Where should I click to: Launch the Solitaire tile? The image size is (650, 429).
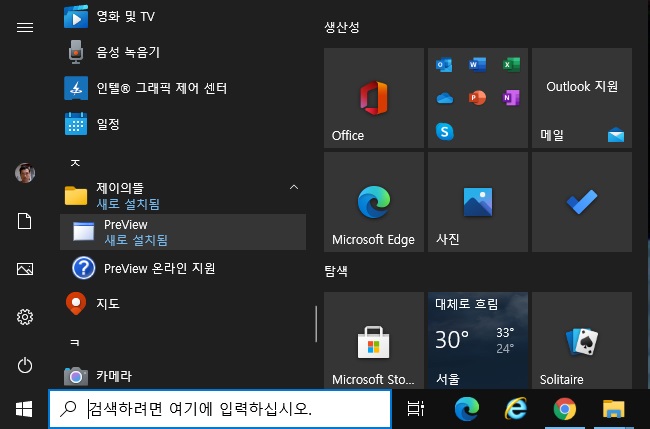581,340
